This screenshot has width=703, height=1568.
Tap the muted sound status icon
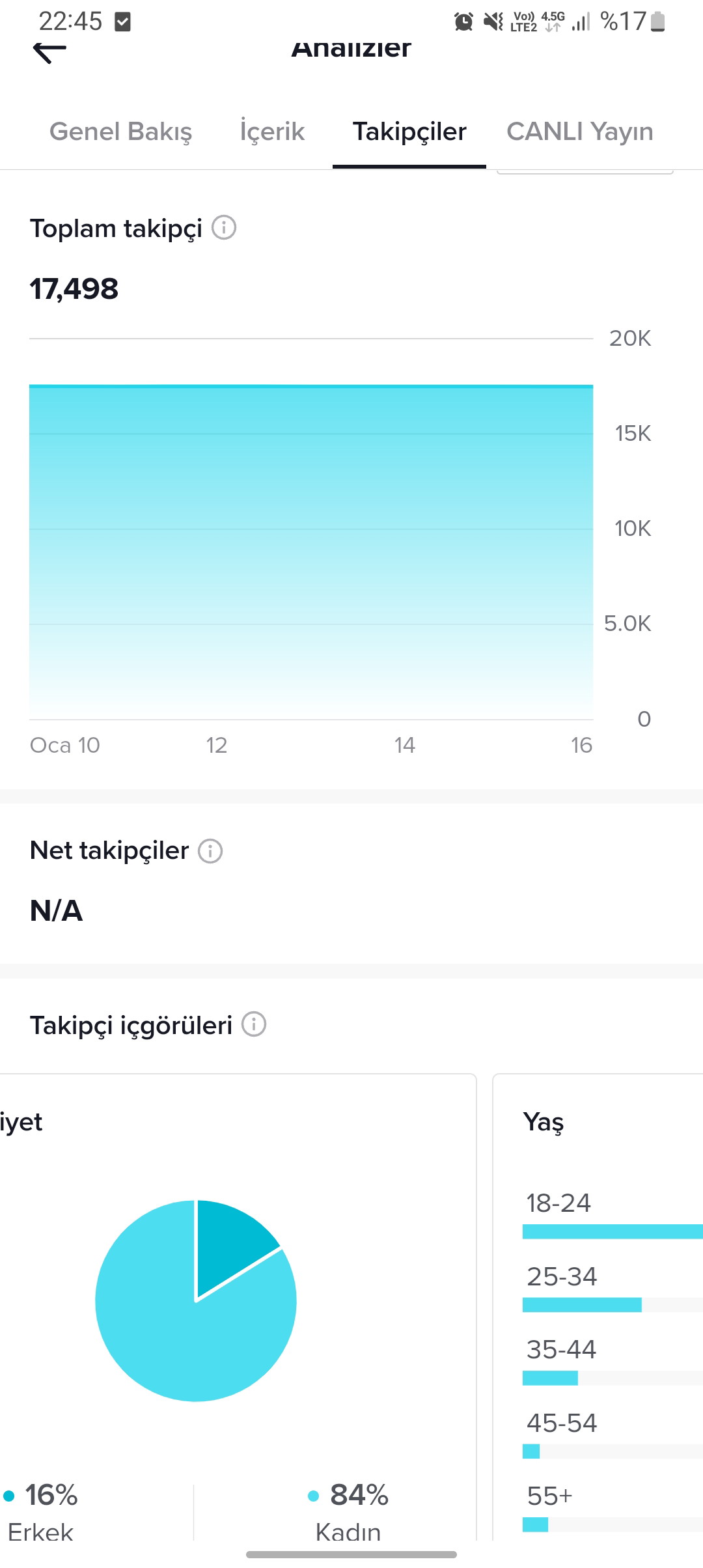pos(493,21)
